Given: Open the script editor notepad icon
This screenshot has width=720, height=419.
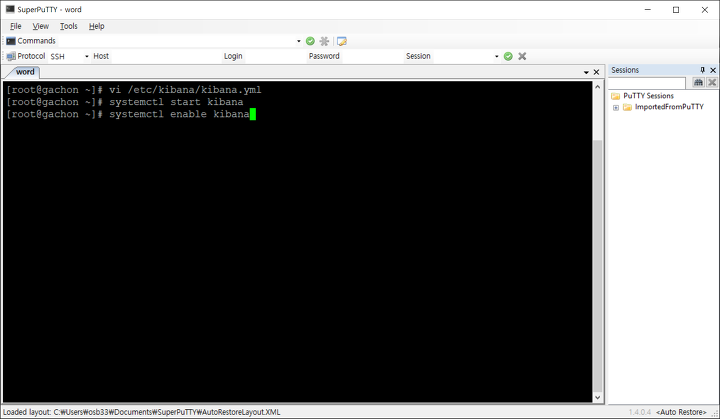Looking at the screenshot, I should (342, 41).
